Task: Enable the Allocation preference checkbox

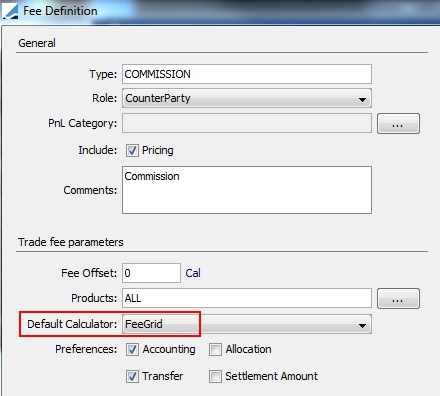Action: click(215, 349)
